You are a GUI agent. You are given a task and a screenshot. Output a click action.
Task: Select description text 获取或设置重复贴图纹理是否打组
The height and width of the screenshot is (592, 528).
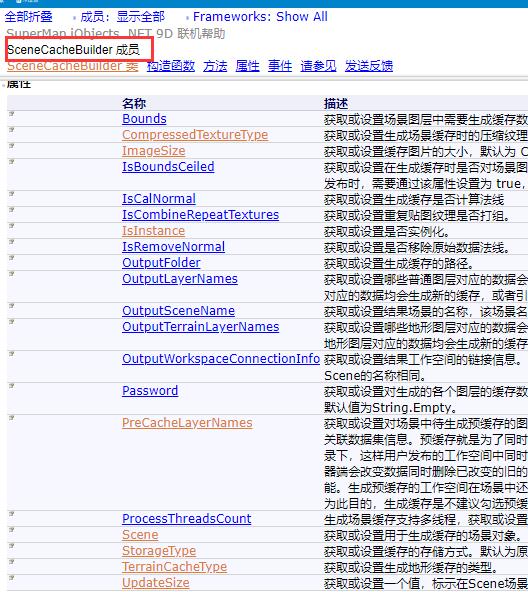tap(417, 216)
